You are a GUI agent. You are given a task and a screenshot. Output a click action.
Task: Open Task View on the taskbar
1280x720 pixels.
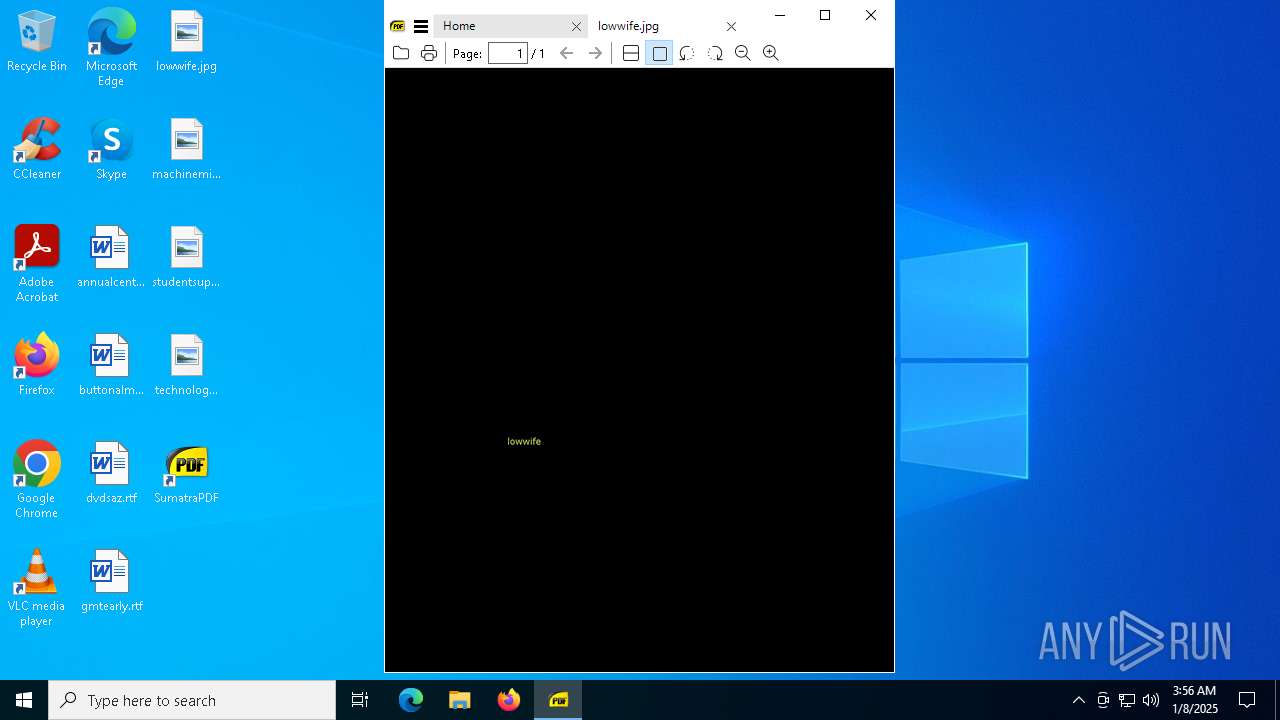(x=360, y=700)
